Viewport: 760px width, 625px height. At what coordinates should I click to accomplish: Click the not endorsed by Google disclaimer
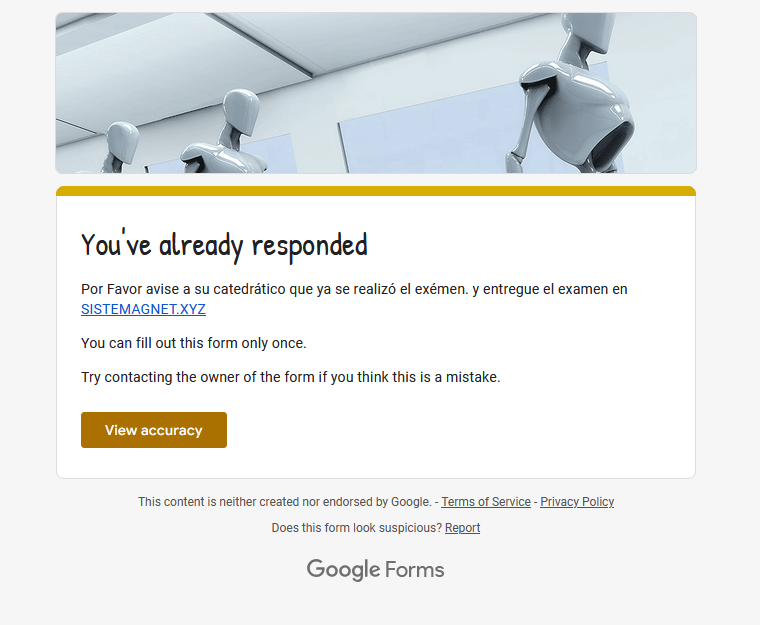(x=285, y=502)
